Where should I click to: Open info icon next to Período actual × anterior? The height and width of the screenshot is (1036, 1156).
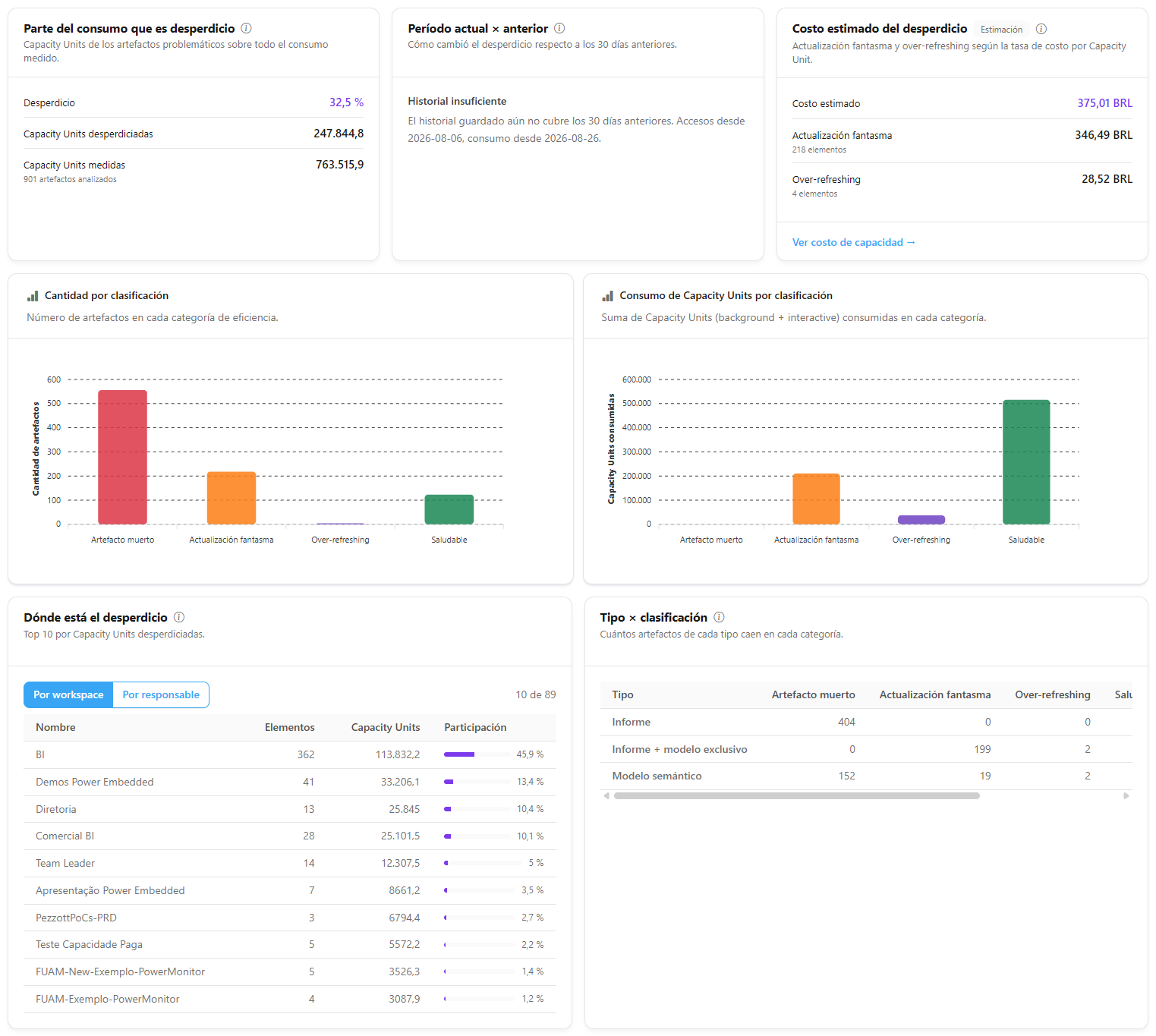(x=559, y=28)
